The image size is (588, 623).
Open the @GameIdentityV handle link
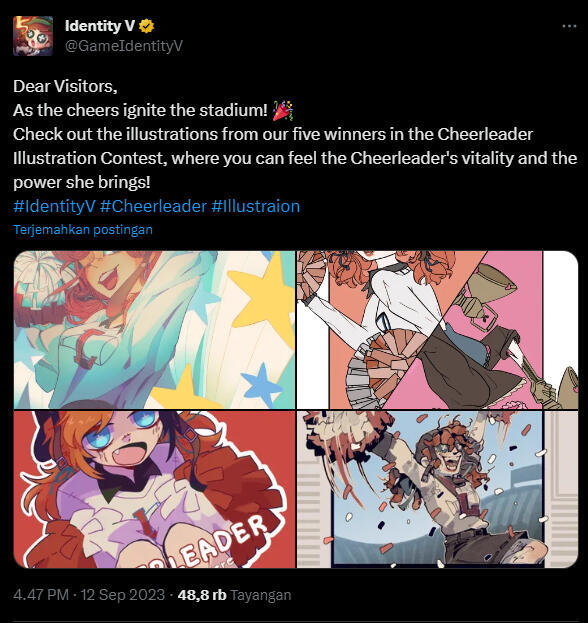click(124, 46)
